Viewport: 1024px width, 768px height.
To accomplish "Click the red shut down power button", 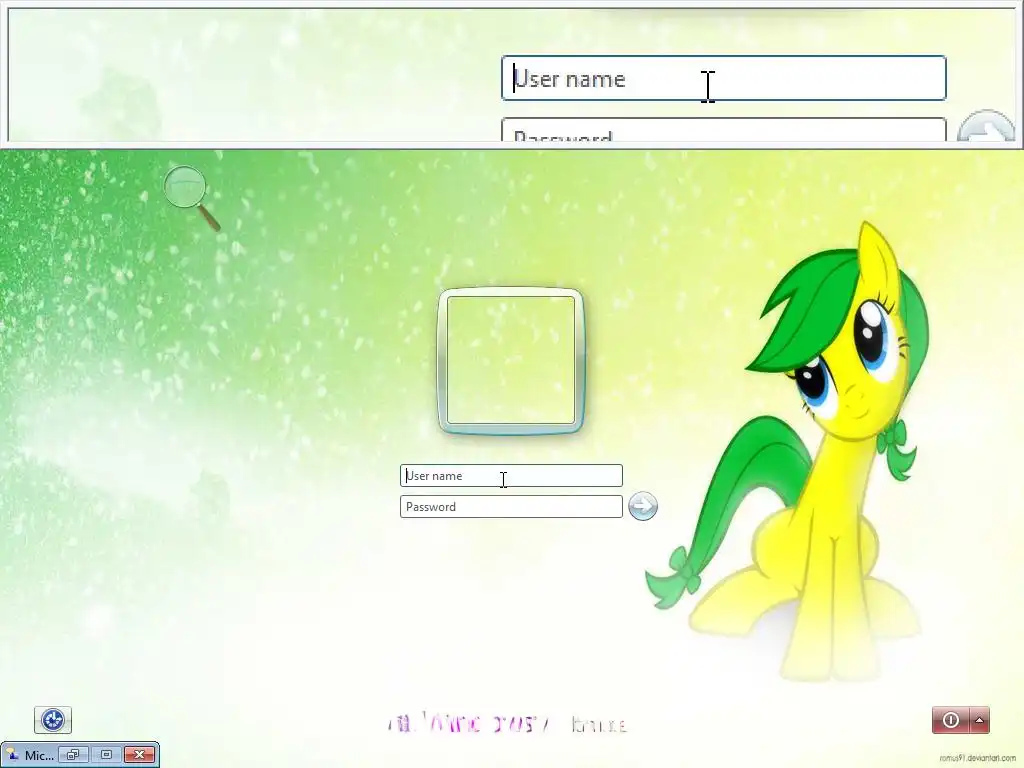I will coord(951,720).
